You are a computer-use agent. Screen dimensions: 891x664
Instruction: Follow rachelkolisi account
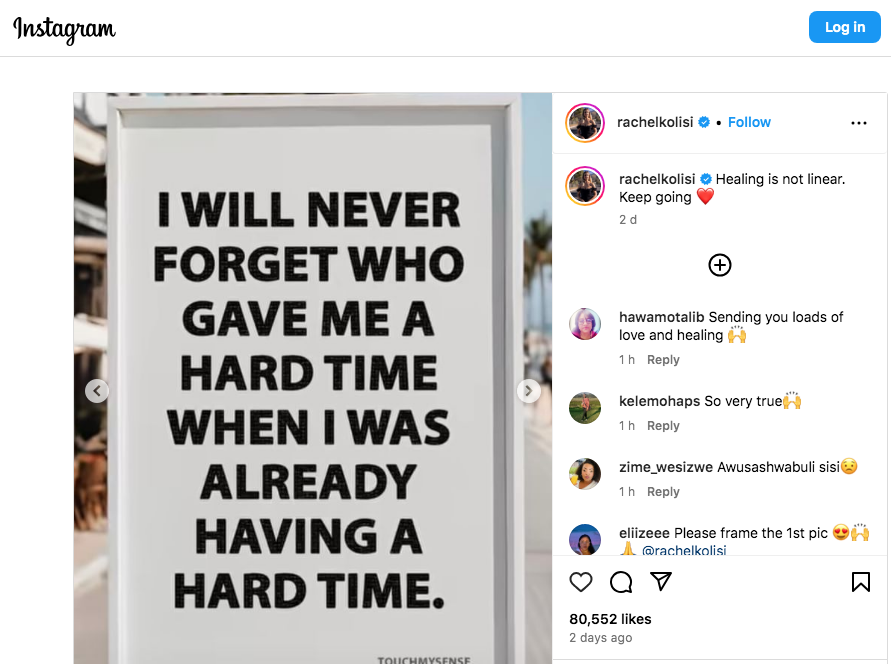click(749, 122)
